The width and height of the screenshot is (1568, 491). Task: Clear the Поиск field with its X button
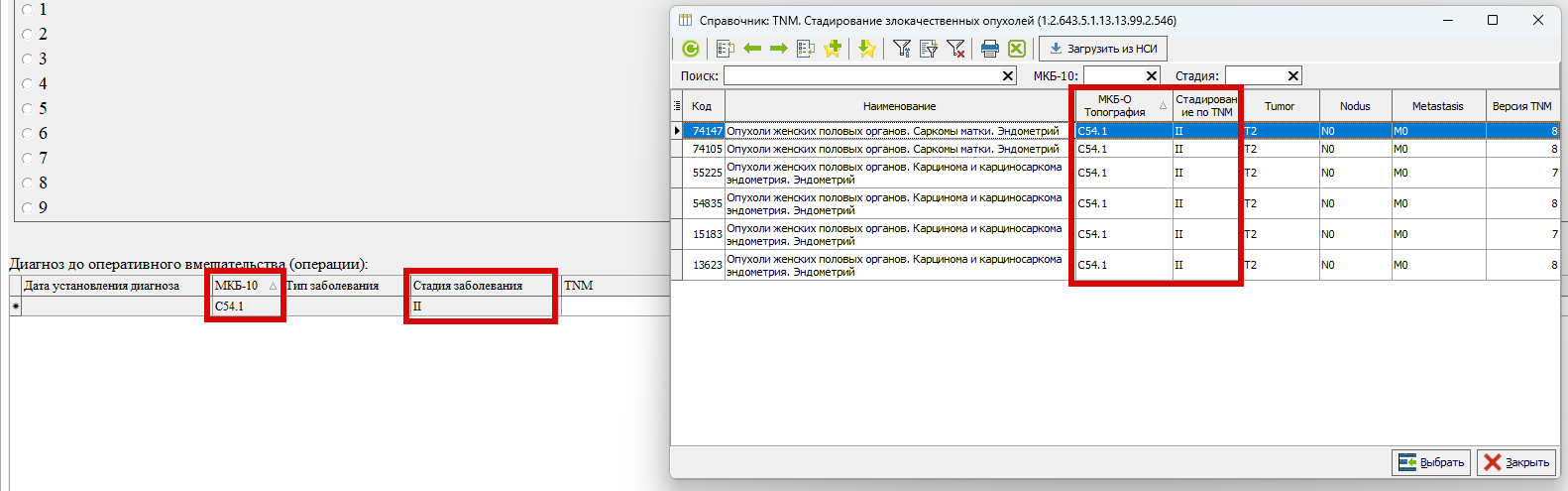[1008, 75]
